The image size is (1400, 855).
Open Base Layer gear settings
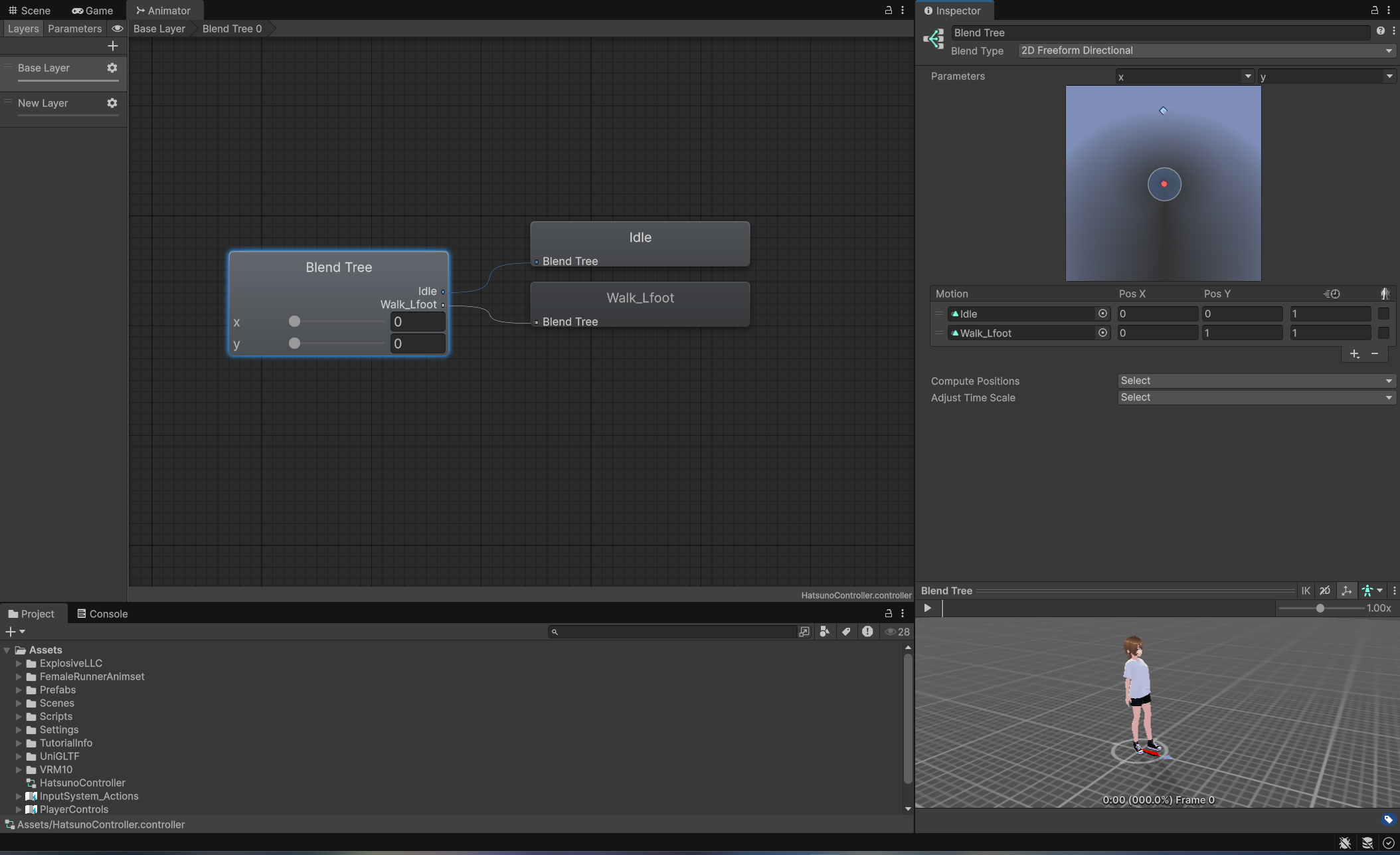pos(112,68)
